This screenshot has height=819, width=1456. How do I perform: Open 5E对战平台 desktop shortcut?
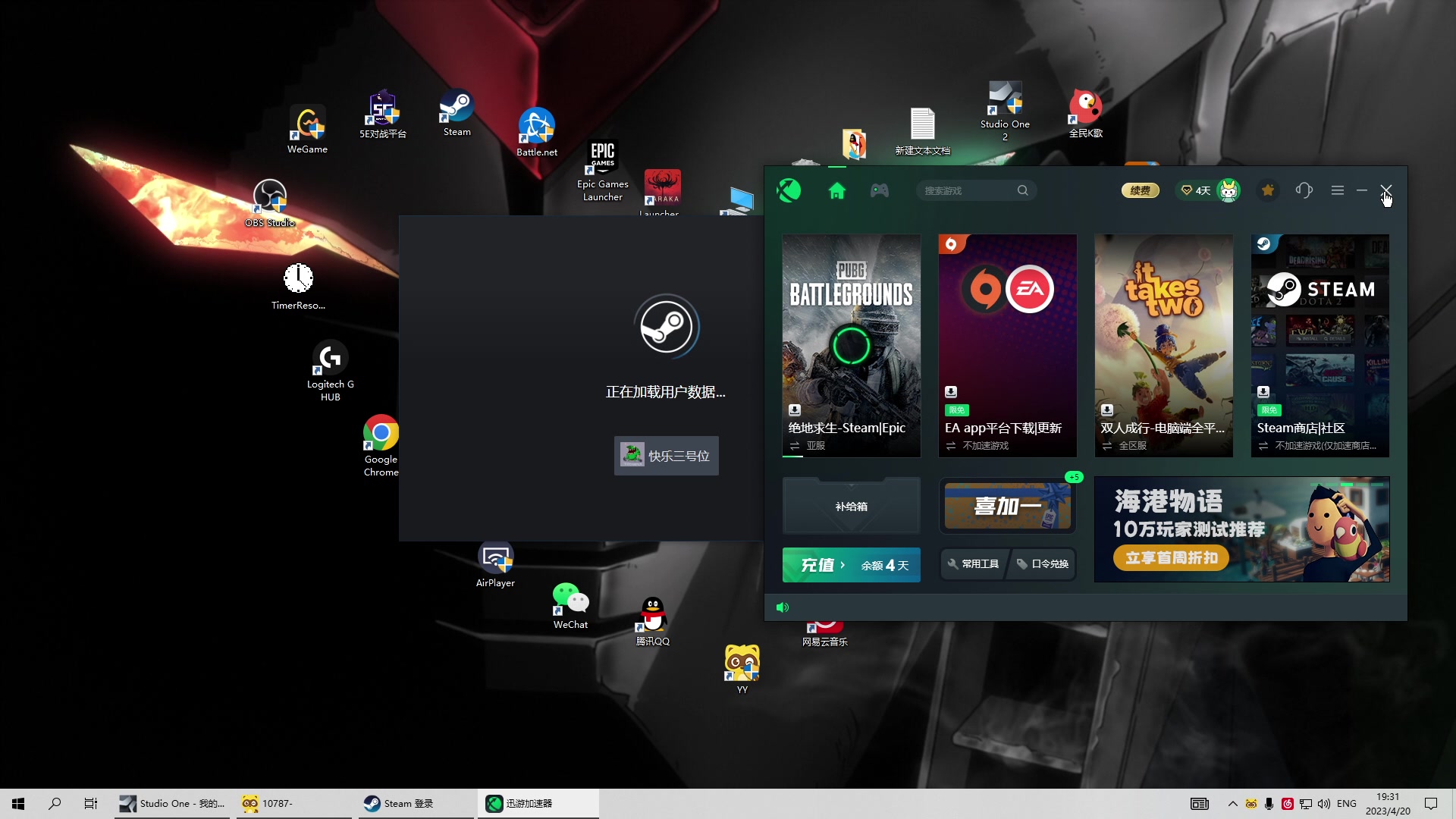coord(383,115)
